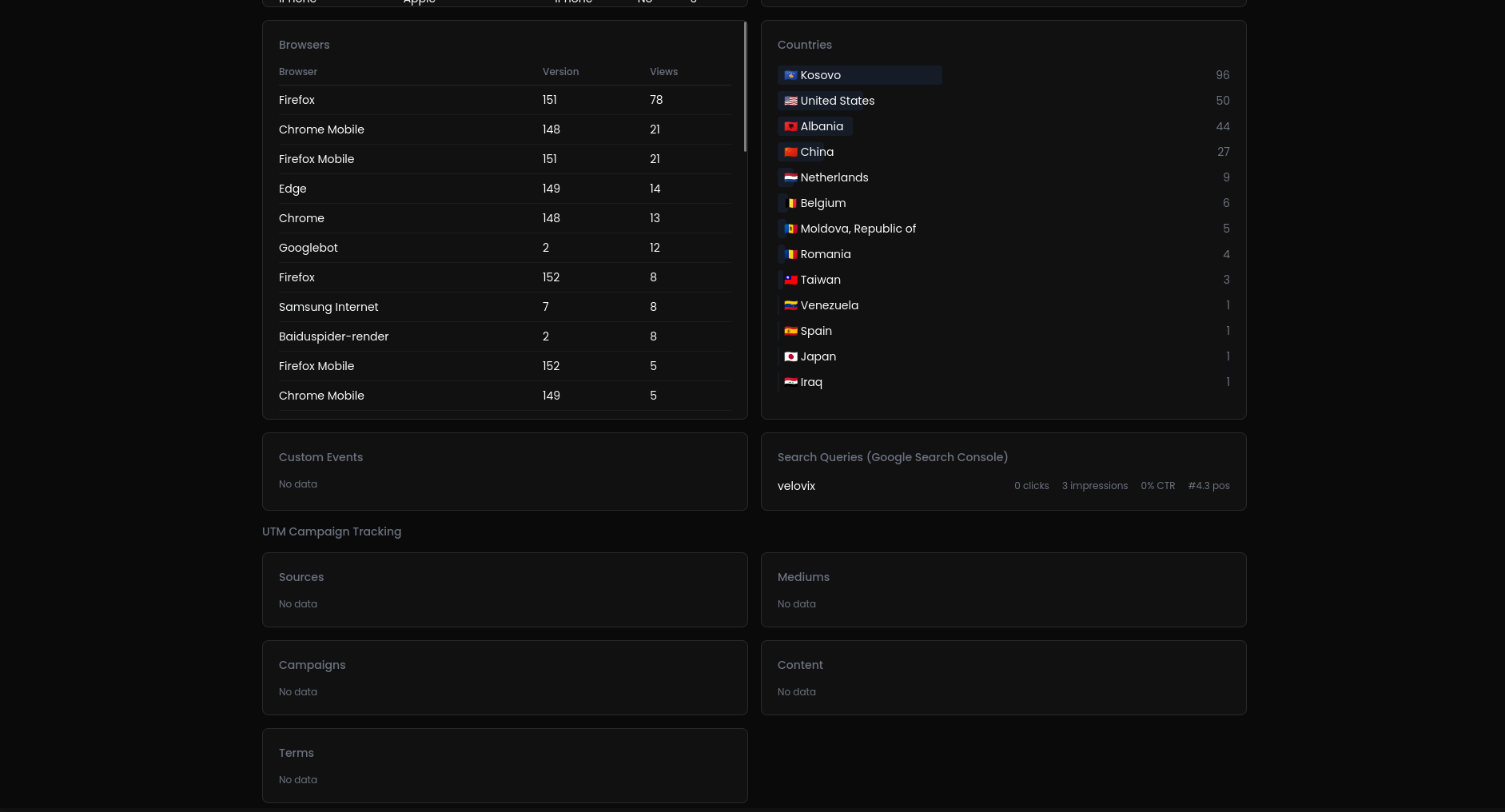Click the Content panel heading
Viewport: 1505px width, 812px height.
tap(800, 665)
